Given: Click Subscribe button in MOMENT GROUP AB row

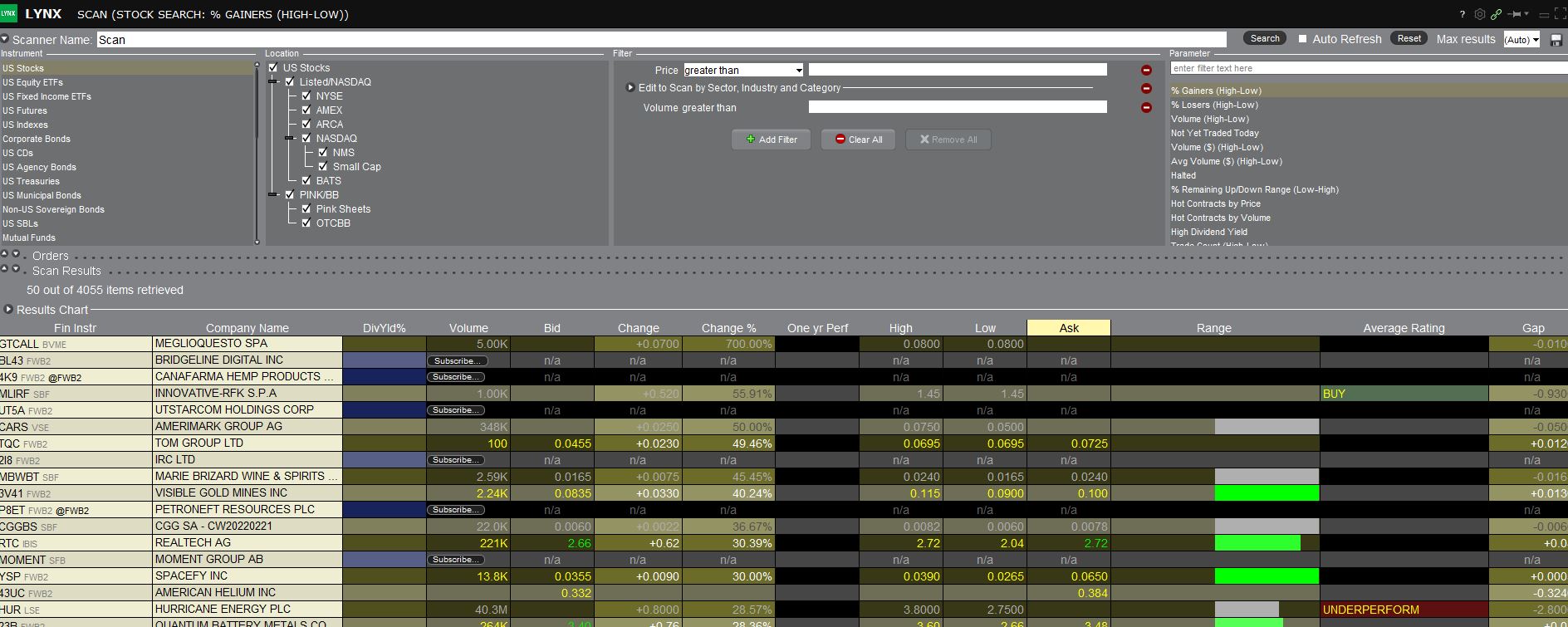Looking at the screenshot, I should 457,561.
